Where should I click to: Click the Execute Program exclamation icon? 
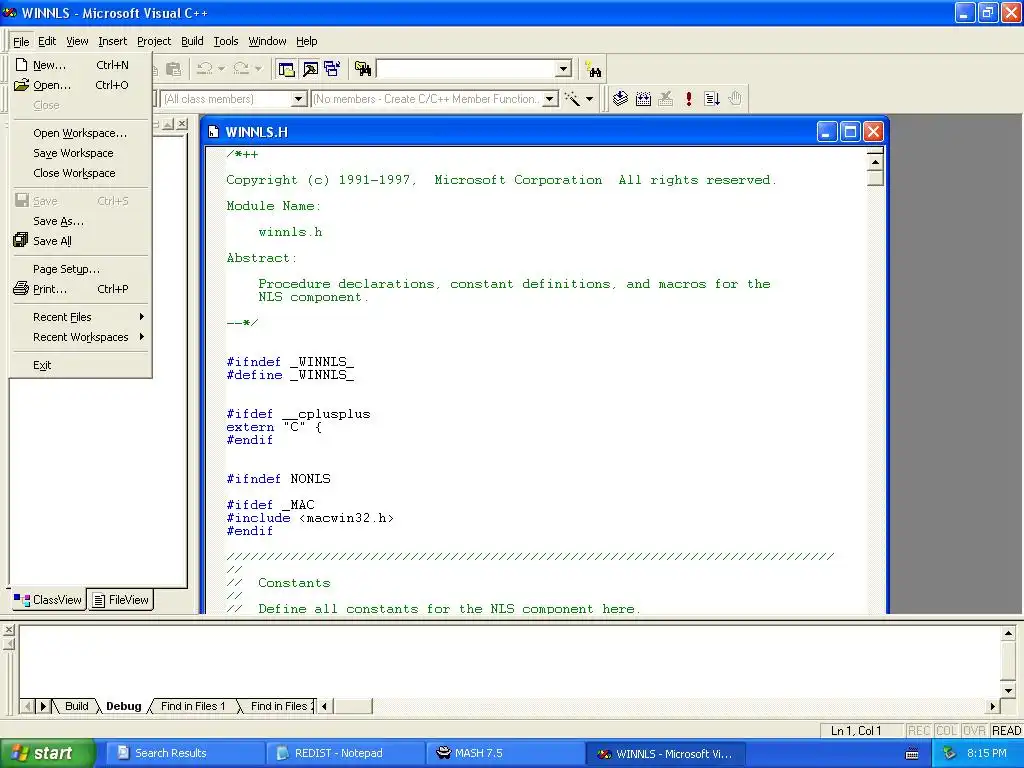pyautogui.click(x=688, y=99)
